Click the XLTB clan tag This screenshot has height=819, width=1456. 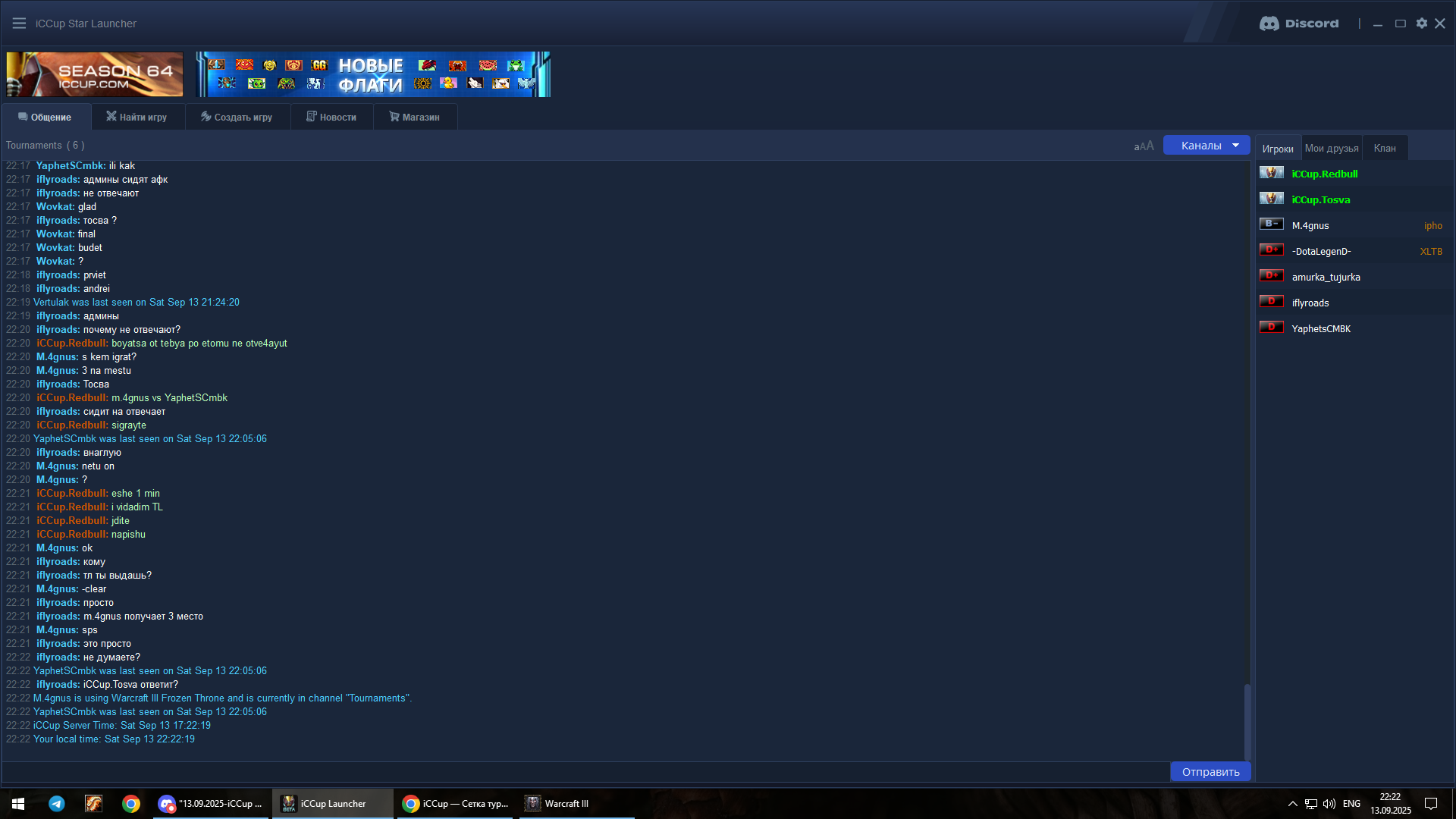(1431, 252)
